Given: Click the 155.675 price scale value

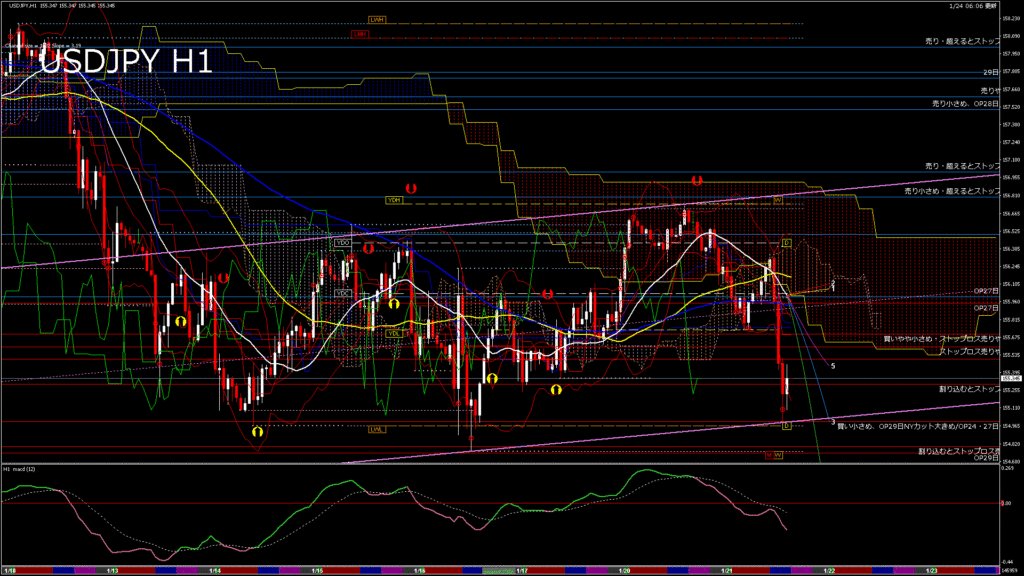Looking at the screenshot, I should pyautogui.click(x=1011, y=337).
